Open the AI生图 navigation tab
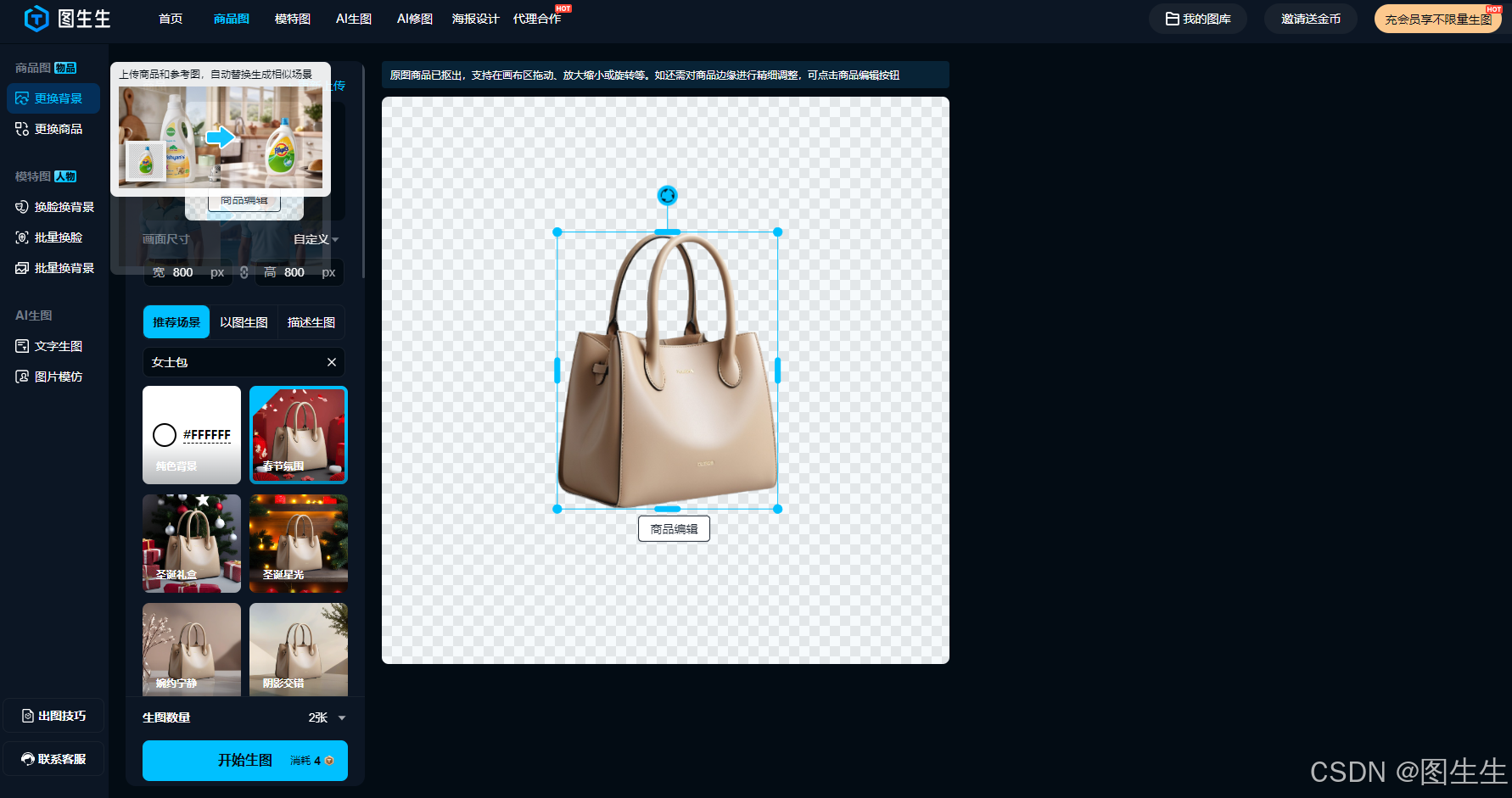 (x=354, y=19)
